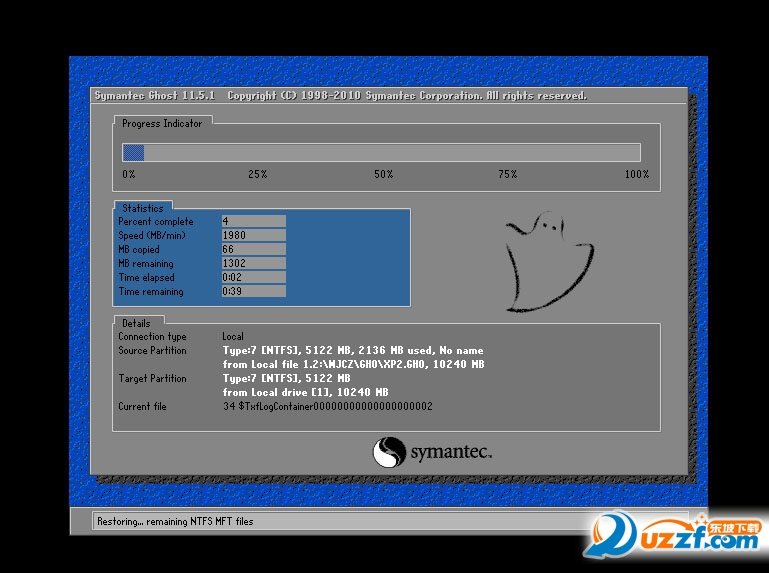Click the connection type value 'Local'
The height and width of the screenshot is (573, 769).
pos(233,337)
